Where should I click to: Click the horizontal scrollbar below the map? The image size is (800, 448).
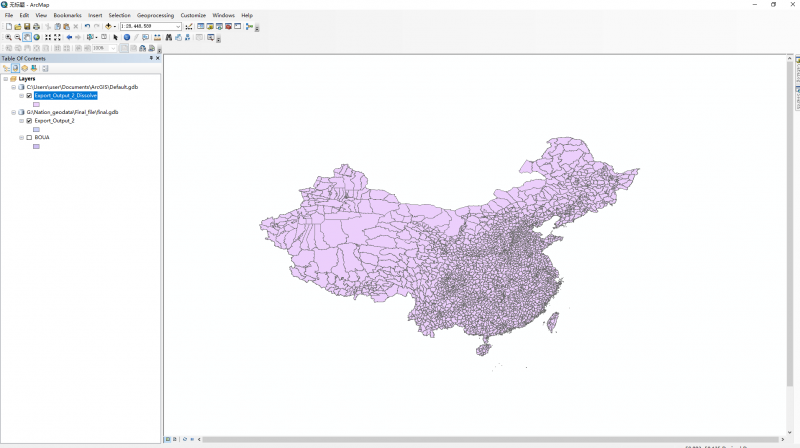(480, 439)
